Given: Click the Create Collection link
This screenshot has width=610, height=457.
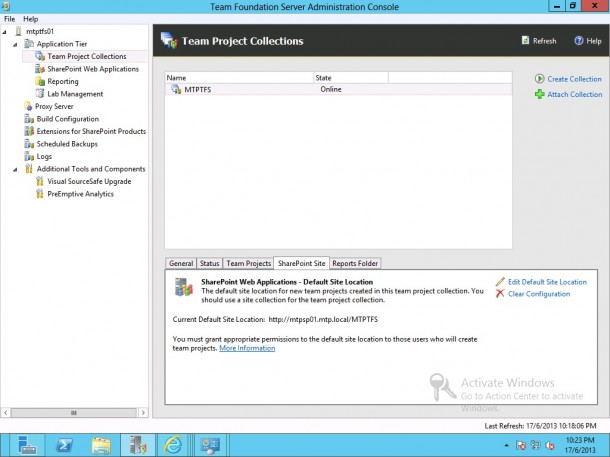Looking at the screenshot, I should click(574, 79).
